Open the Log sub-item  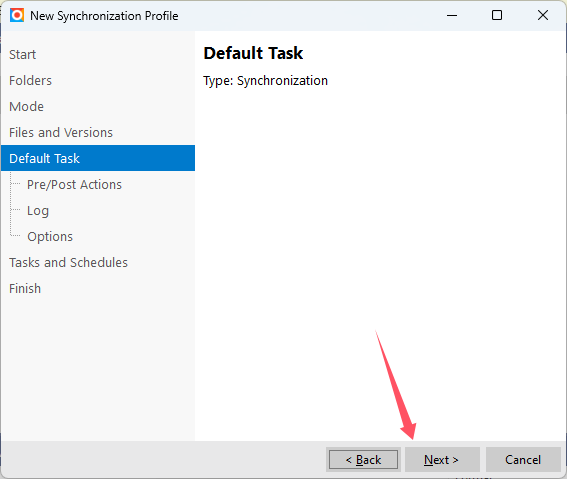(x=38, y=211)
